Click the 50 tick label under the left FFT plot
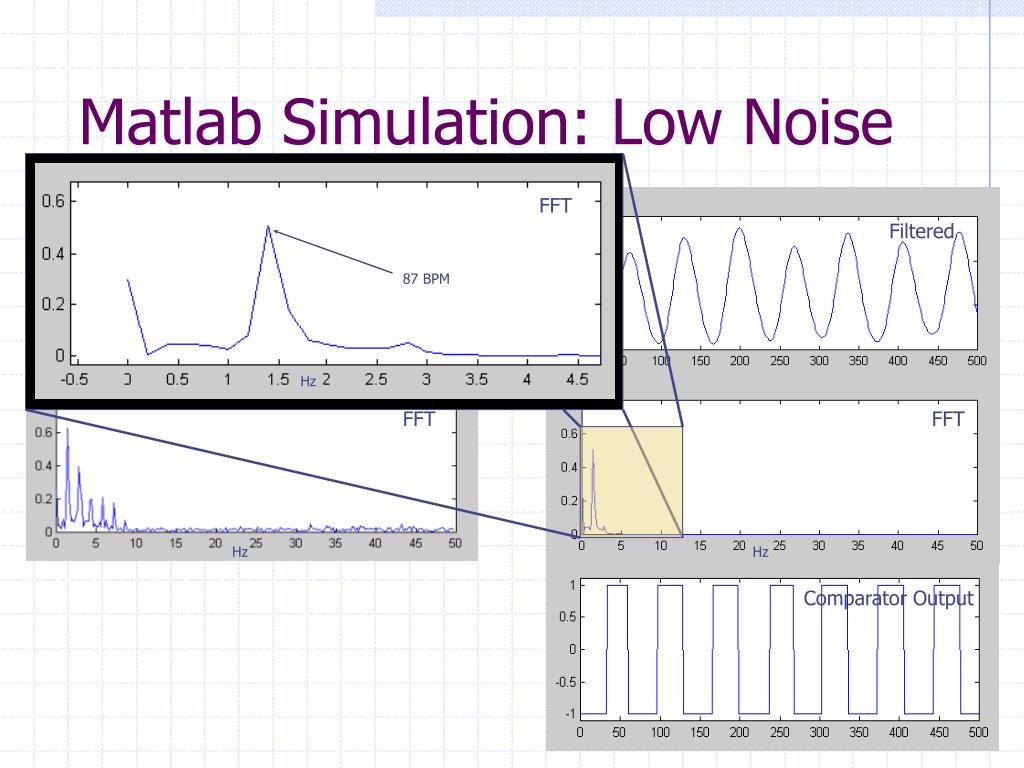1024x768 pixels. 455,543
